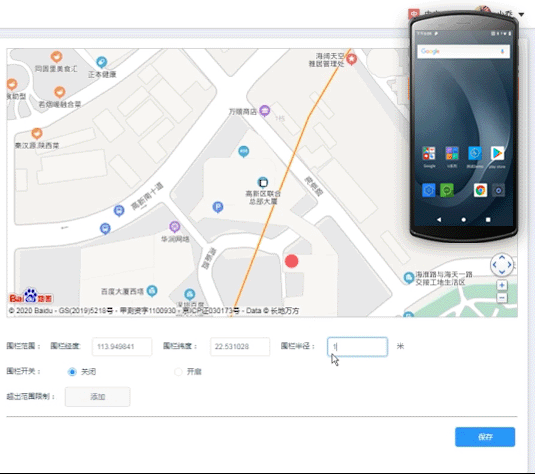Image resolution: width=535 pixels, height=474 pixels.
Task: Open the Play Store app on phone
Action: pos(497,154)
